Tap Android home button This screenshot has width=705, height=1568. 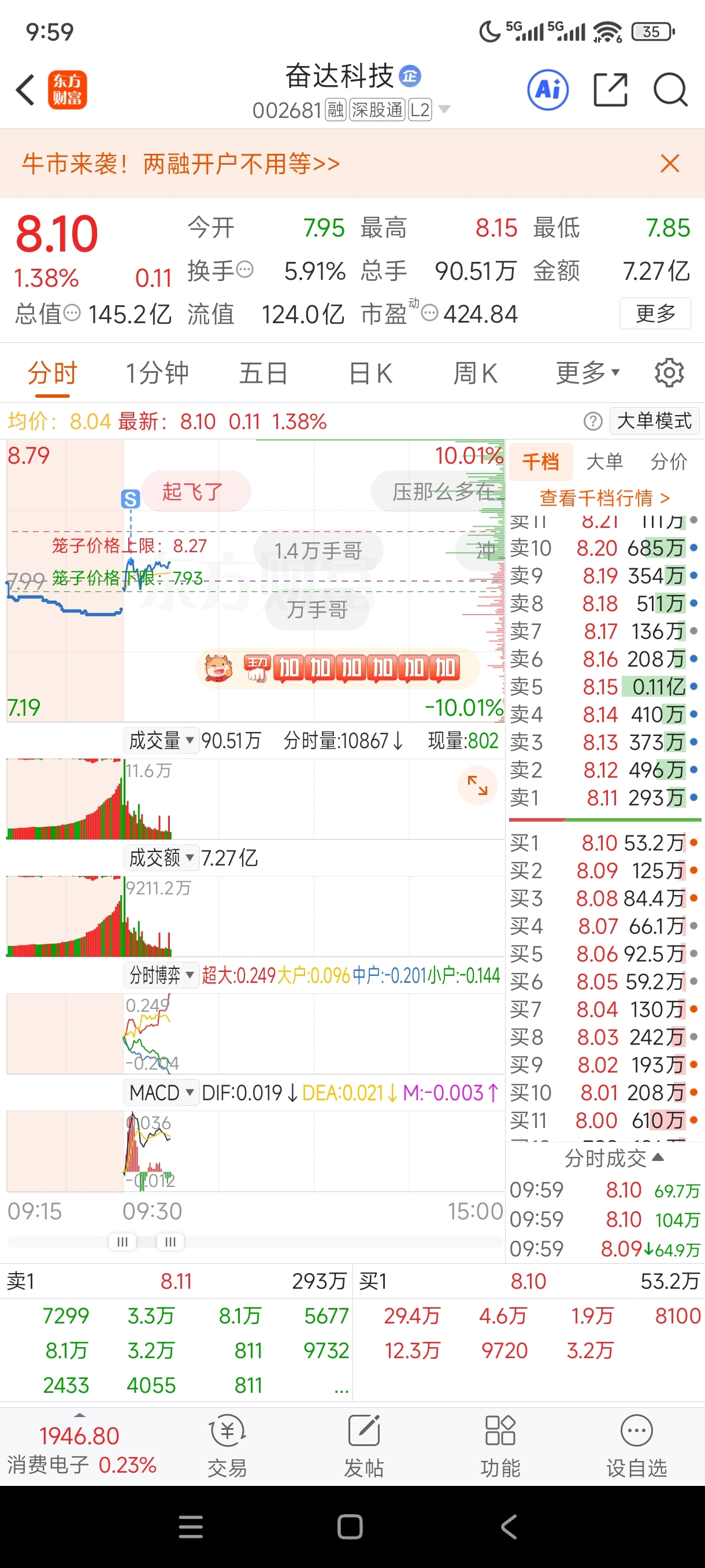click(x=350, y=1526)
